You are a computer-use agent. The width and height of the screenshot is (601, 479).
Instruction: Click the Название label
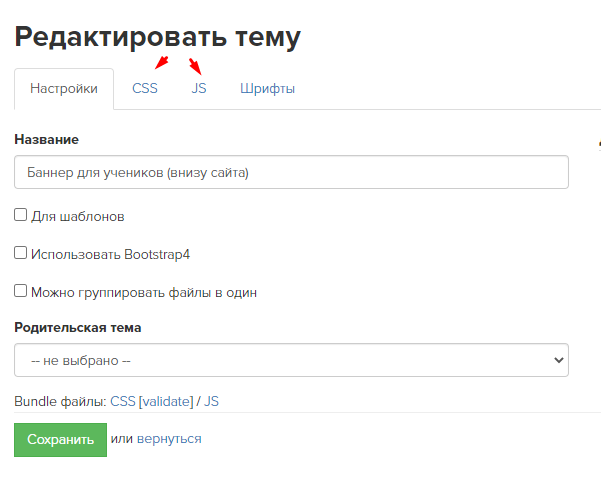(46, 139)
